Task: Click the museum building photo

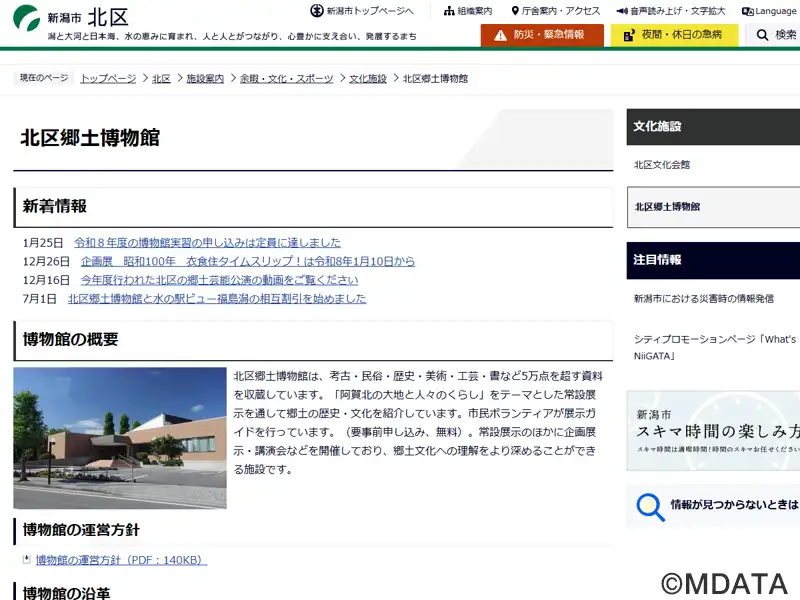Action: coord(120,438)
